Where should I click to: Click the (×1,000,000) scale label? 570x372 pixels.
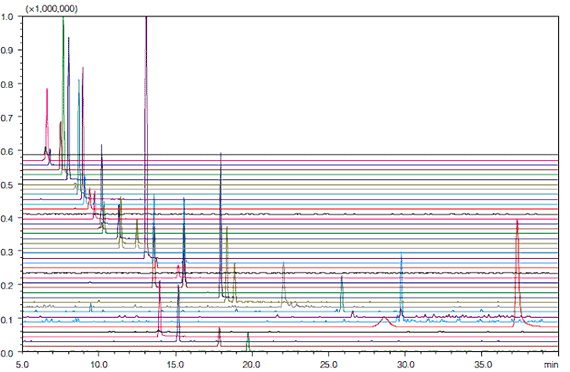pos(51,9)
